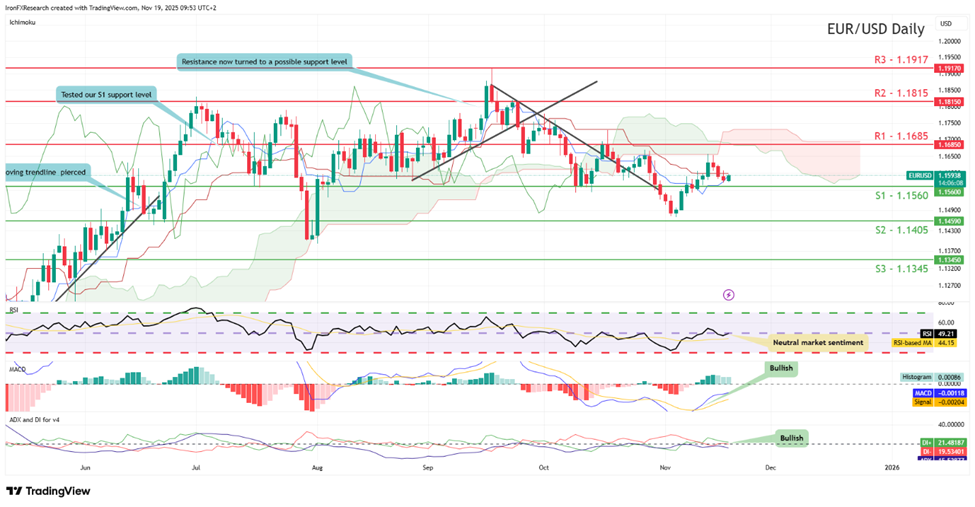
Task: Click the purple lightning event icon
Action: [x=728, y=295]
